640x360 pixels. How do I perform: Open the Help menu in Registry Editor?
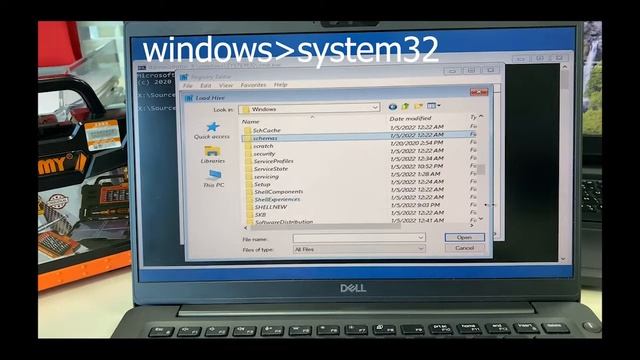point(280,84)
